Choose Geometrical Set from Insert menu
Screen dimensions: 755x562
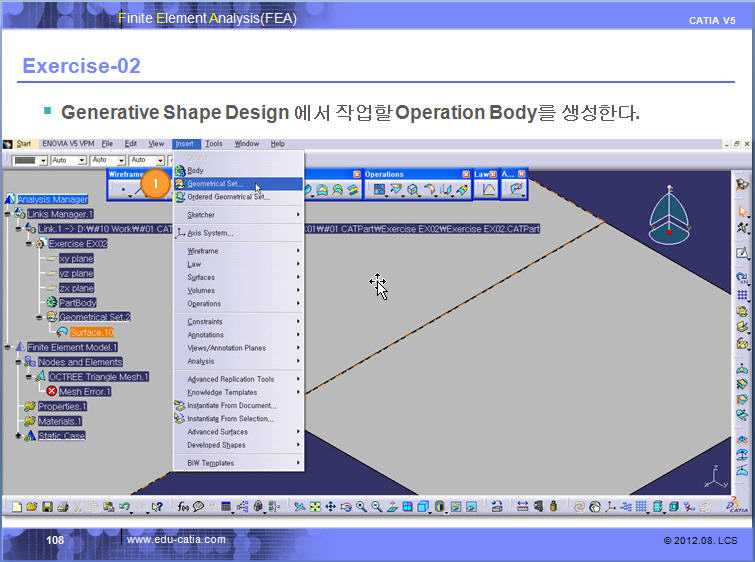(238, 183)
